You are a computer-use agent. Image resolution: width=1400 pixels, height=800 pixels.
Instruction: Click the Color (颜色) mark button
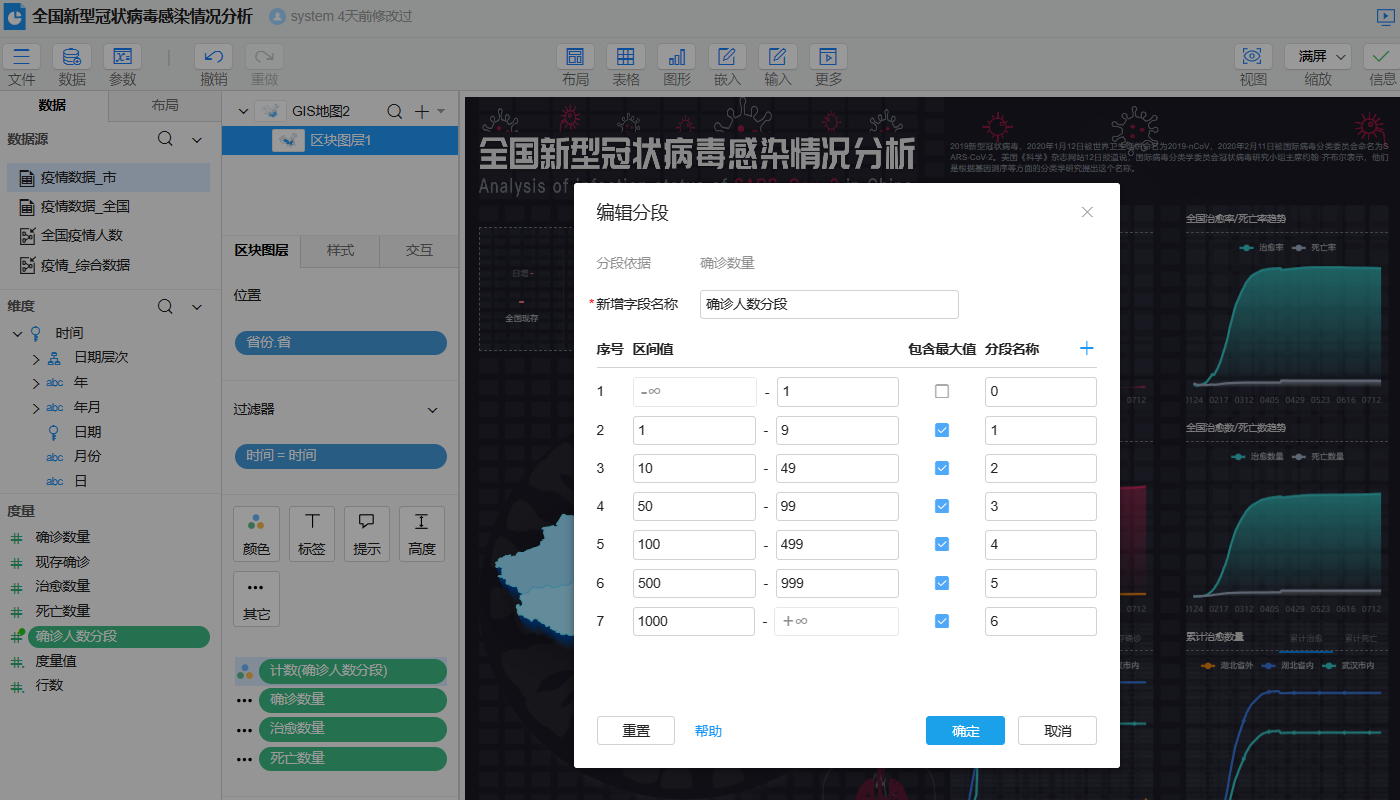coord(256,532)
